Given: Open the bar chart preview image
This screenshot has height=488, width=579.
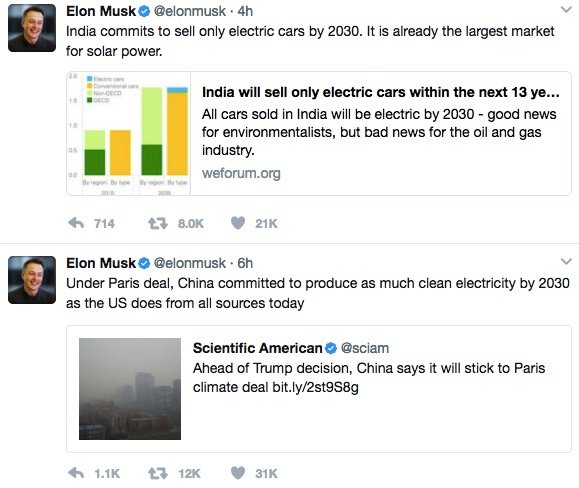Looking at the screenshot, I should coord(129,133).
